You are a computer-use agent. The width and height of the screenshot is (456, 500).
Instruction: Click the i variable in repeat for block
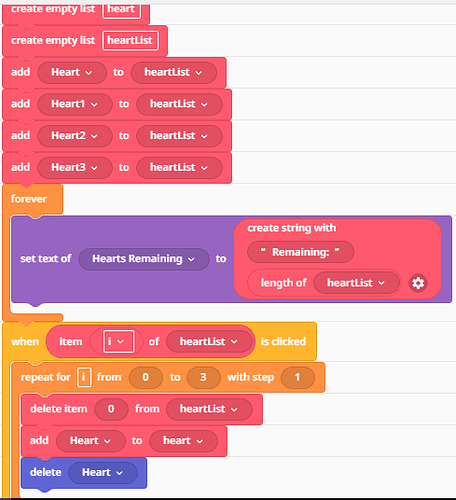coord(84,377)
